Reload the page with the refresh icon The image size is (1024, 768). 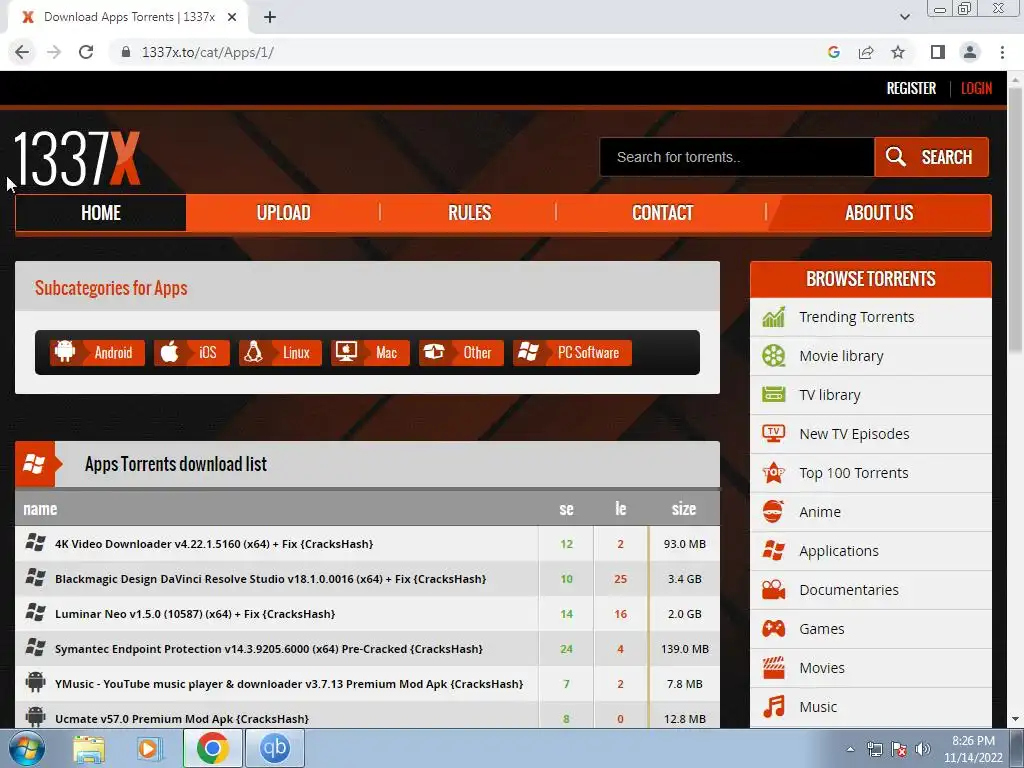click(x=86, y=52)
